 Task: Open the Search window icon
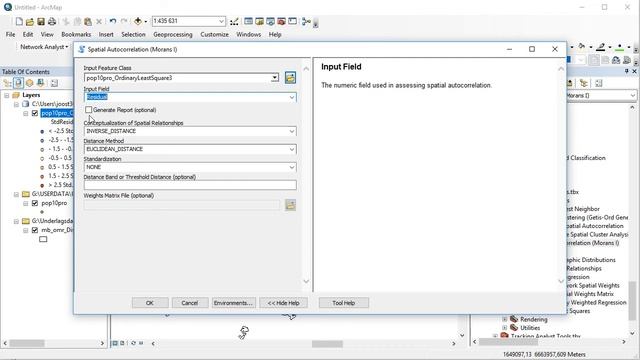270,21
